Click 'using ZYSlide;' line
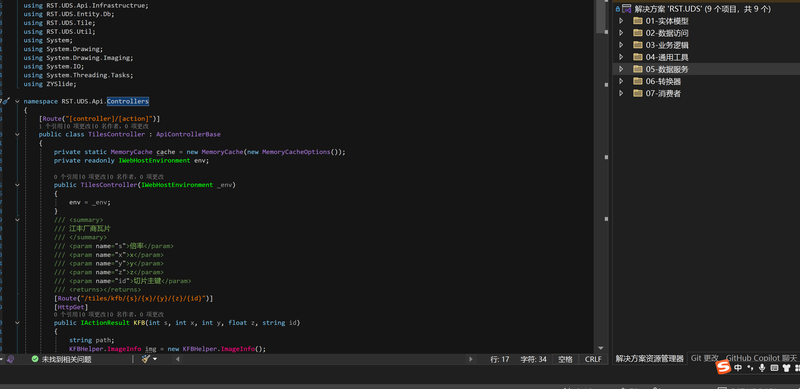 [50, 84]
